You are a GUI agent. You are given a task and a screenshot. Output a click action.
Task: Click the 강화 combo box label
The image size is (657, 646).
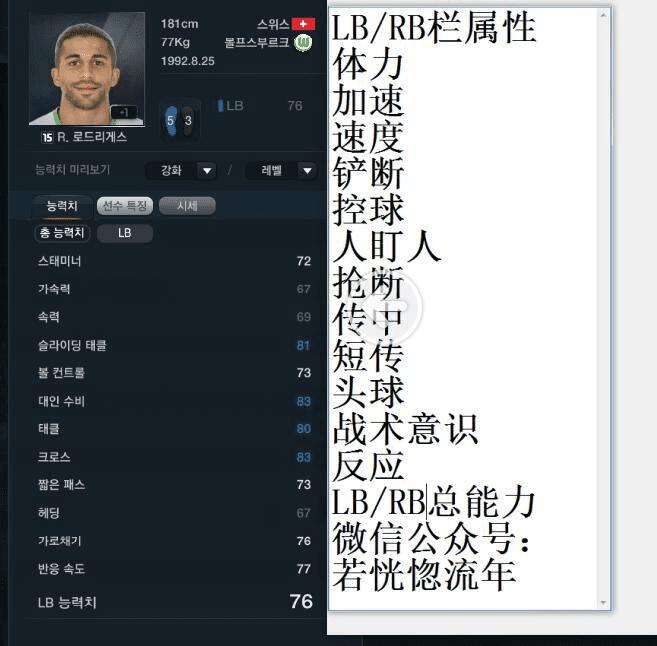tap(171, 171)
